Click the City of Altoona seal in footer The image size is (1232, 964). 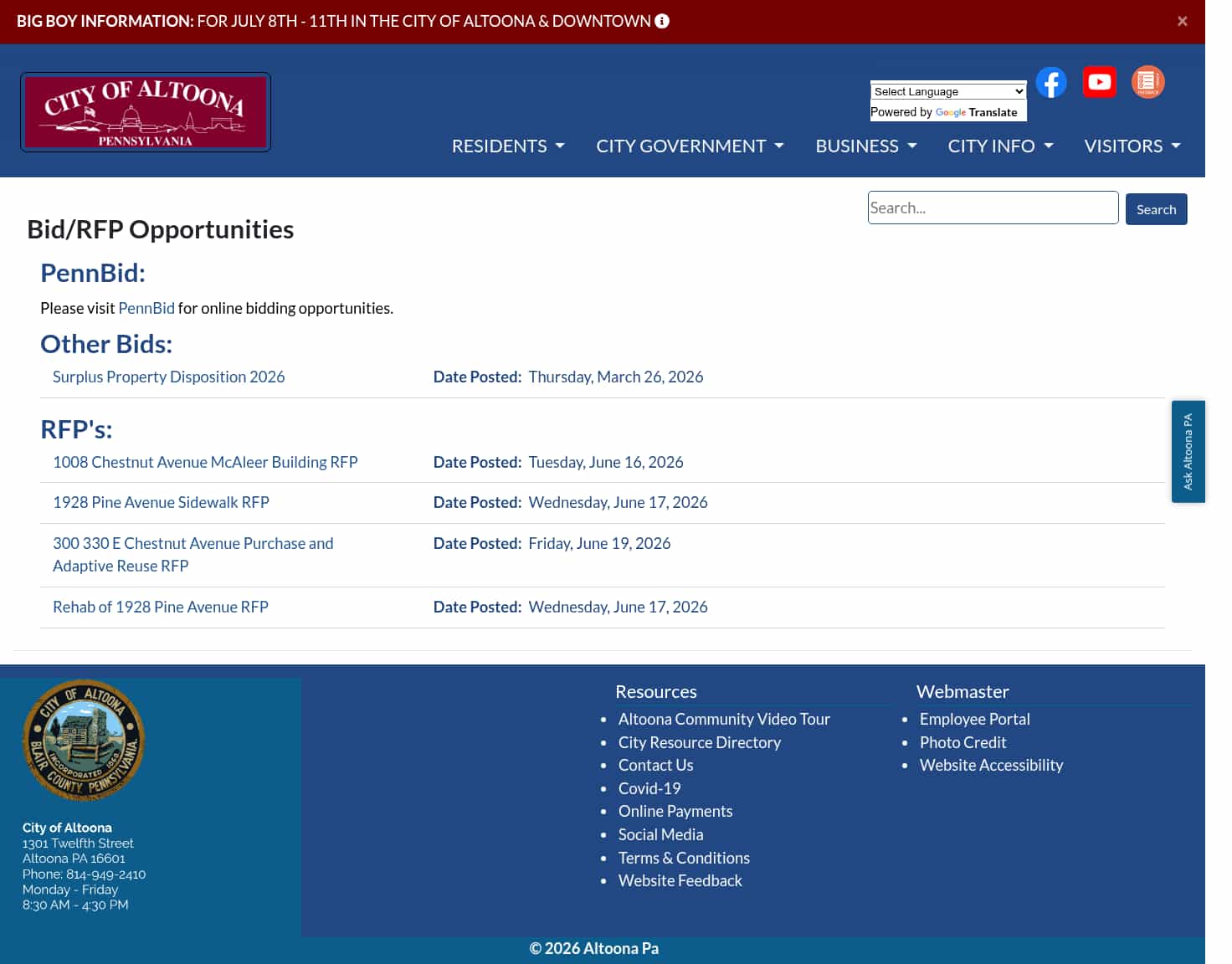84,741
